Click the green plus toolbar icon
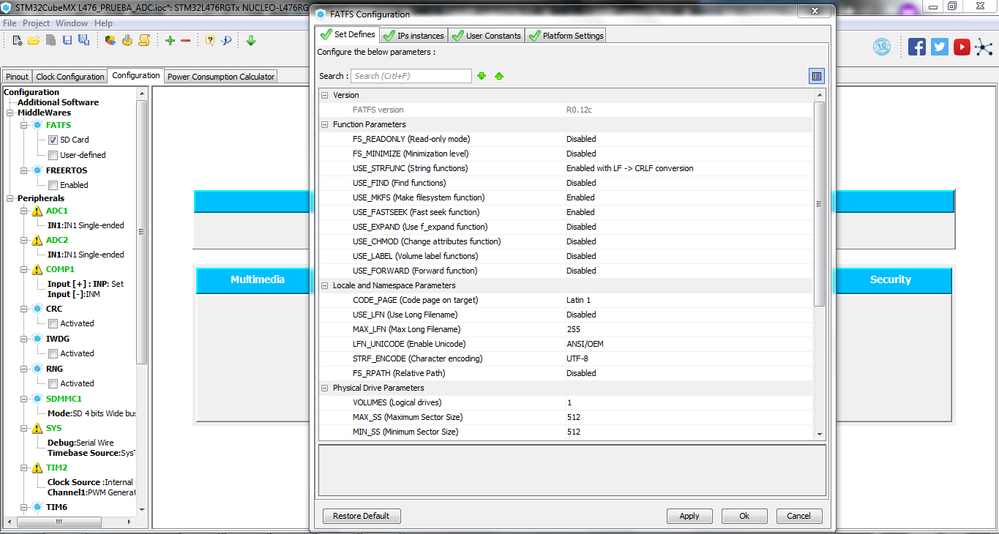This screenshot has height=534, width=999. click(x=169, y=40)
